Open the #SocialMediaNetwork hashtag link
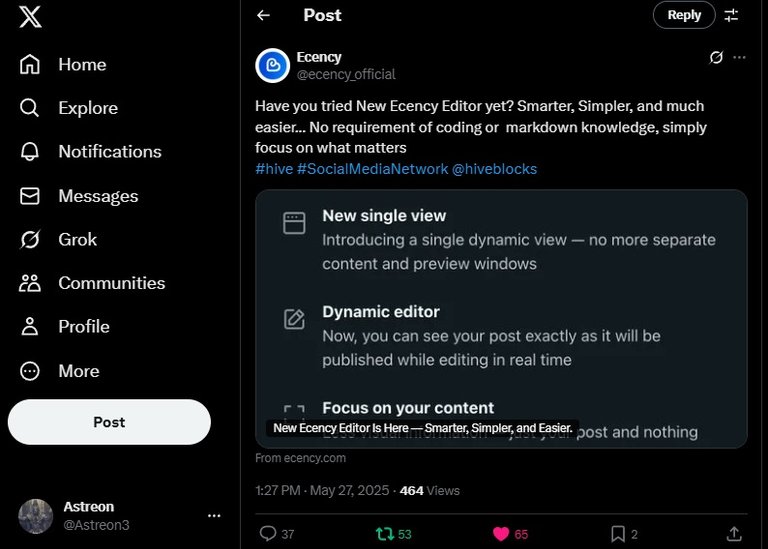768x549 pixels. tap(372, 169)
